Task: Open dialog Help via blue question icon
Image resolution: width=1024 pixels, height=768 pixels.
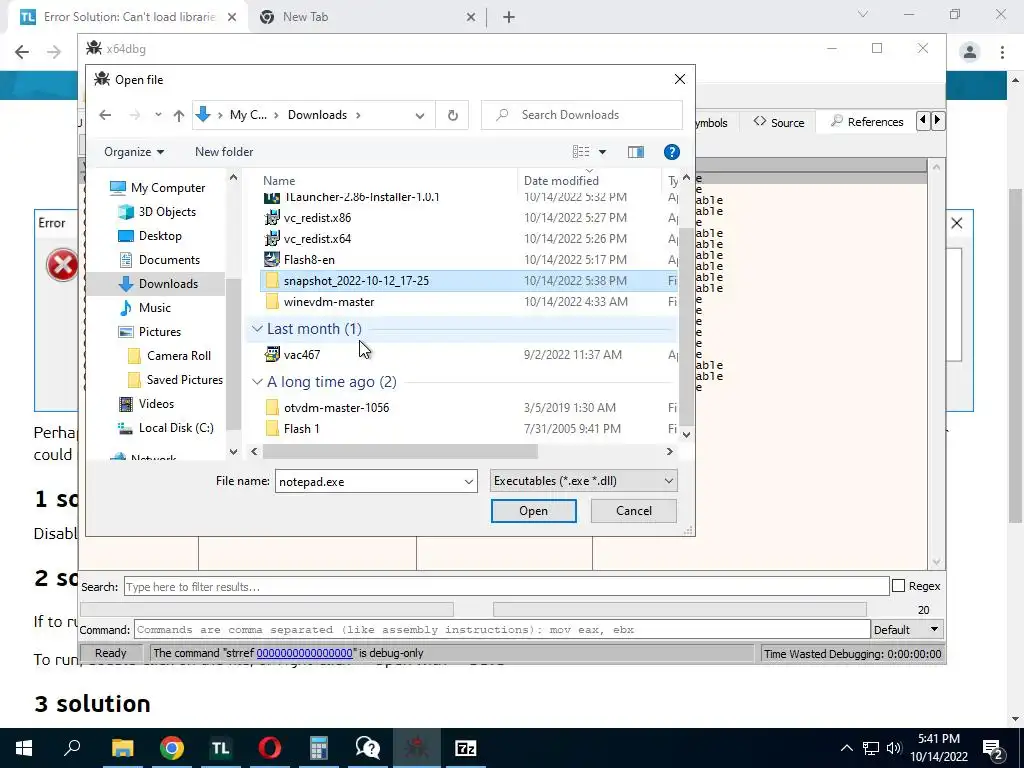Action: click(671, 152)
